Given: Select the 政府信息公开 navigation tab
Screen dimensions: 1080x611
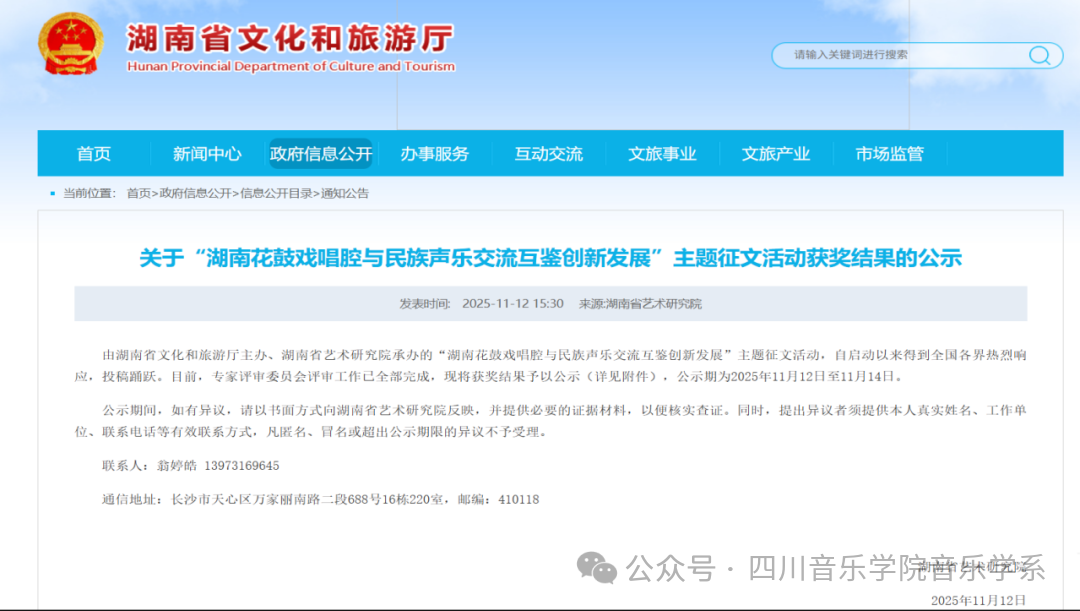Looking at the screenshot, I should tap(321, 154).
